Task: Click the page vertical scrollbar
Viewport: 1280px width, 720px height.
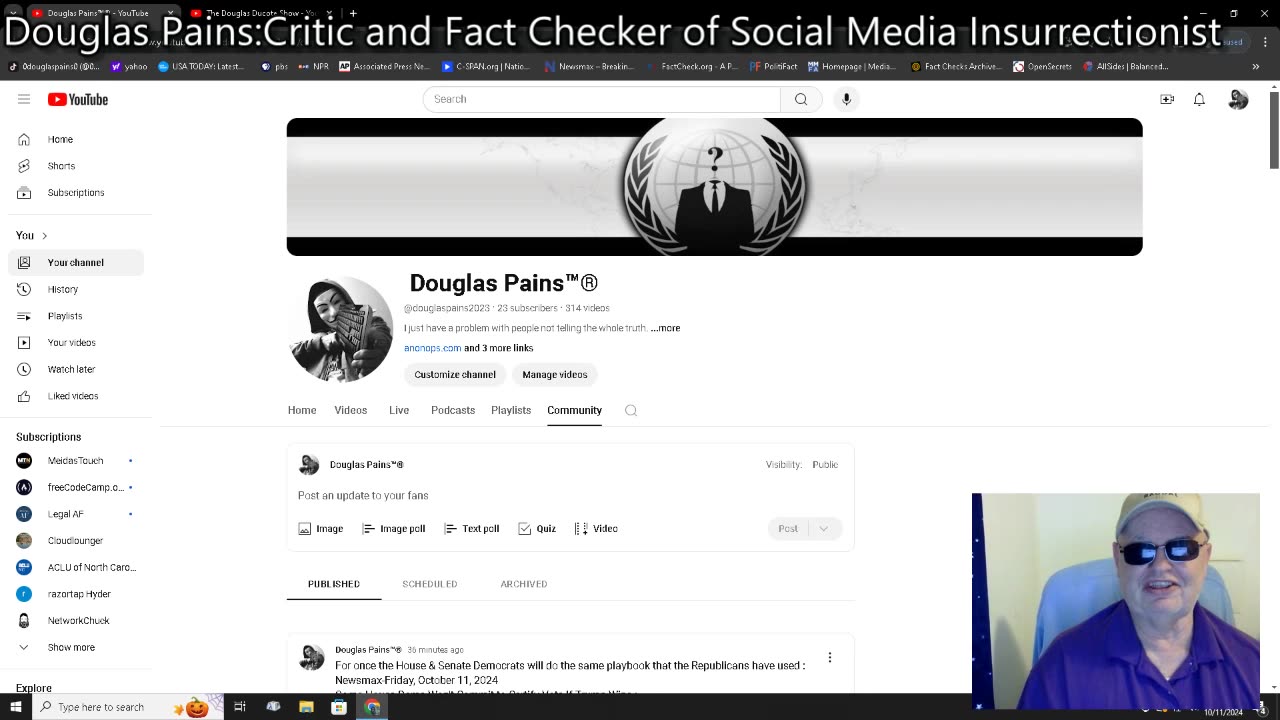Action: pyautogui.click(x=1274, y=130)
